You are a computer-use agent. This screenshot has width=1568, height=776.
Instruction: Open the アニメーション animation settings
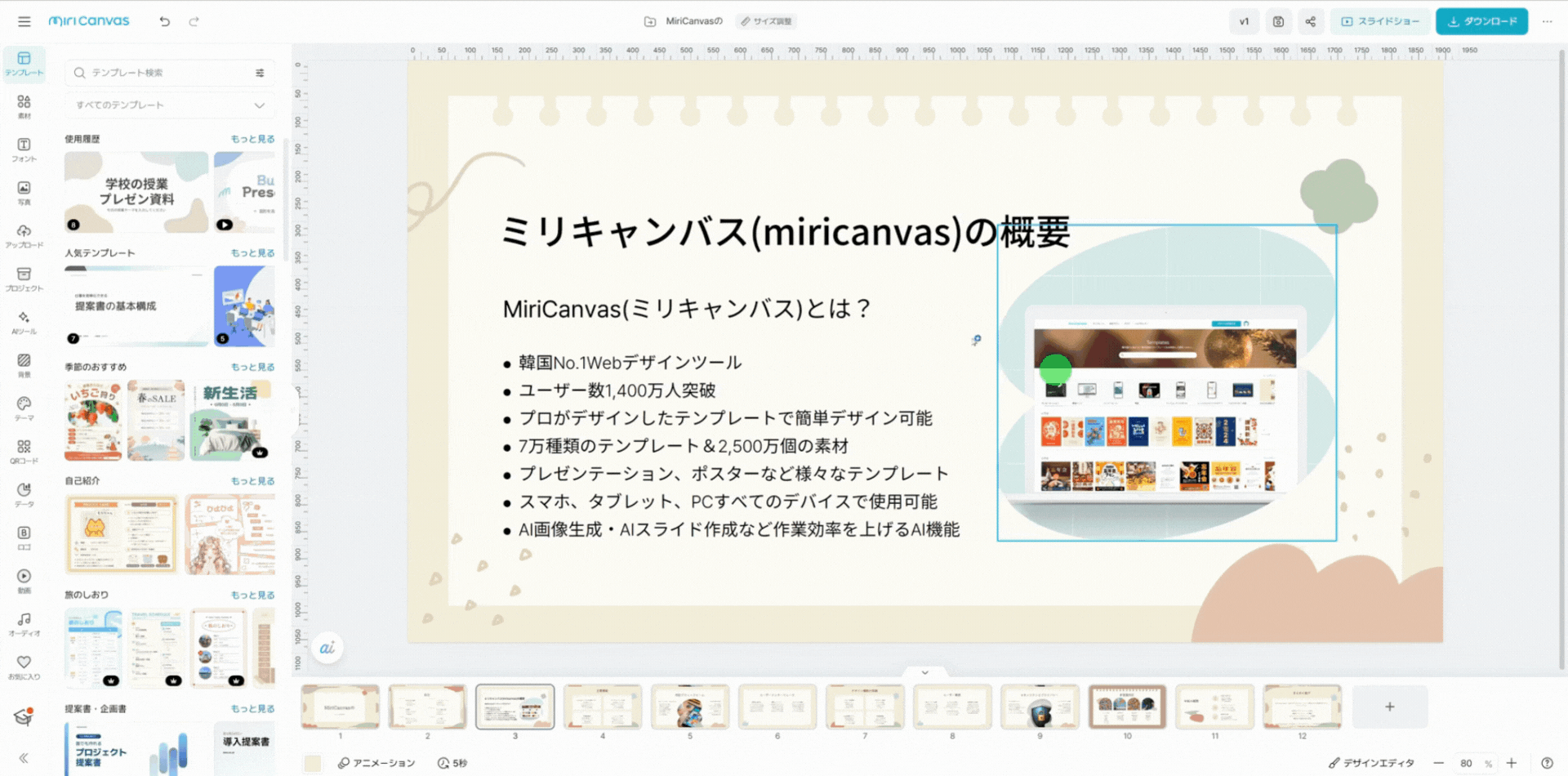pyautogui.click(x=376, y=763)
